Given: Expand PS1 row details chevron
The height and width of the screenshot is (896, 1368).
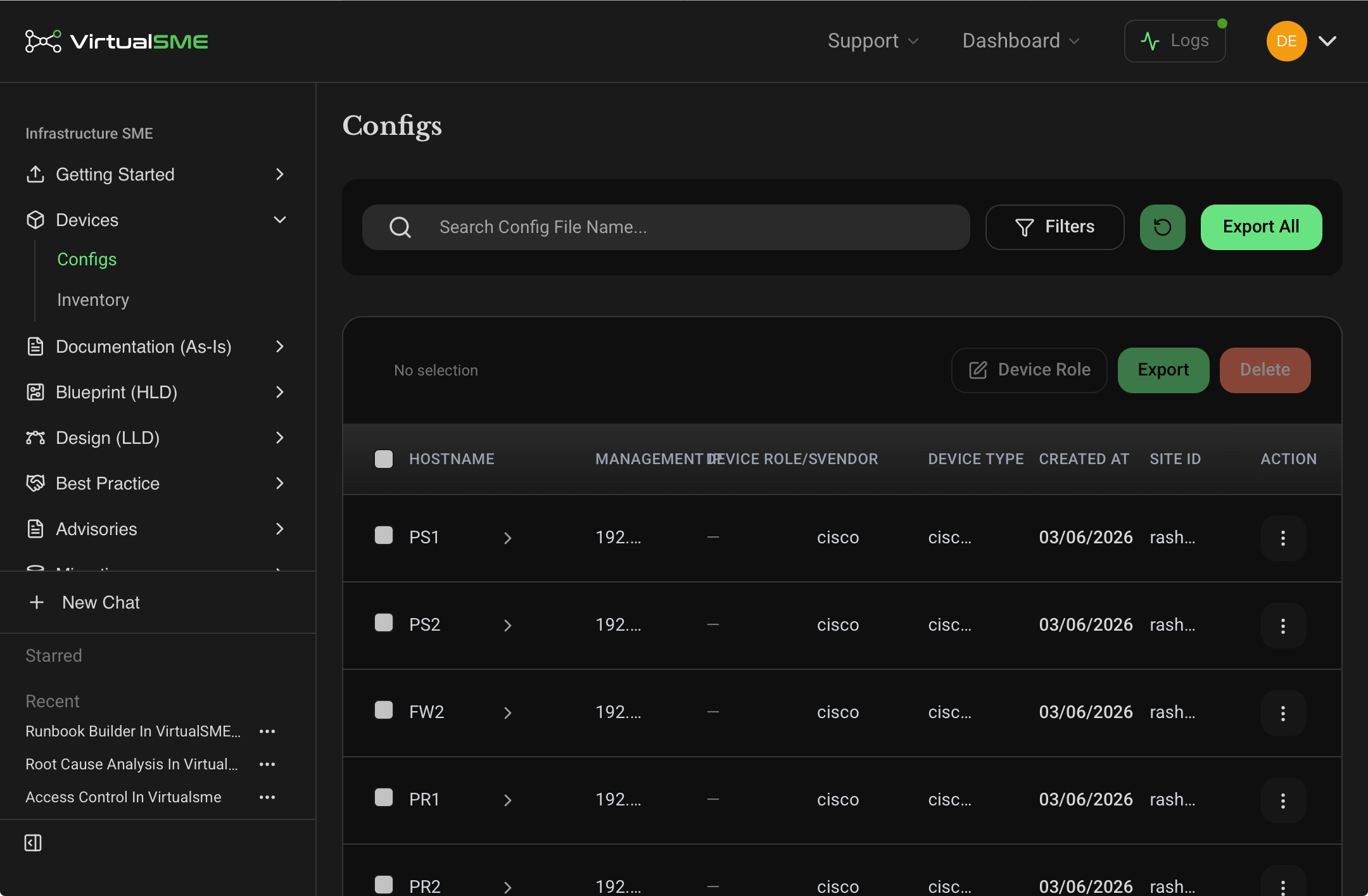Looking at the screenshot, I should click(507, 538).
